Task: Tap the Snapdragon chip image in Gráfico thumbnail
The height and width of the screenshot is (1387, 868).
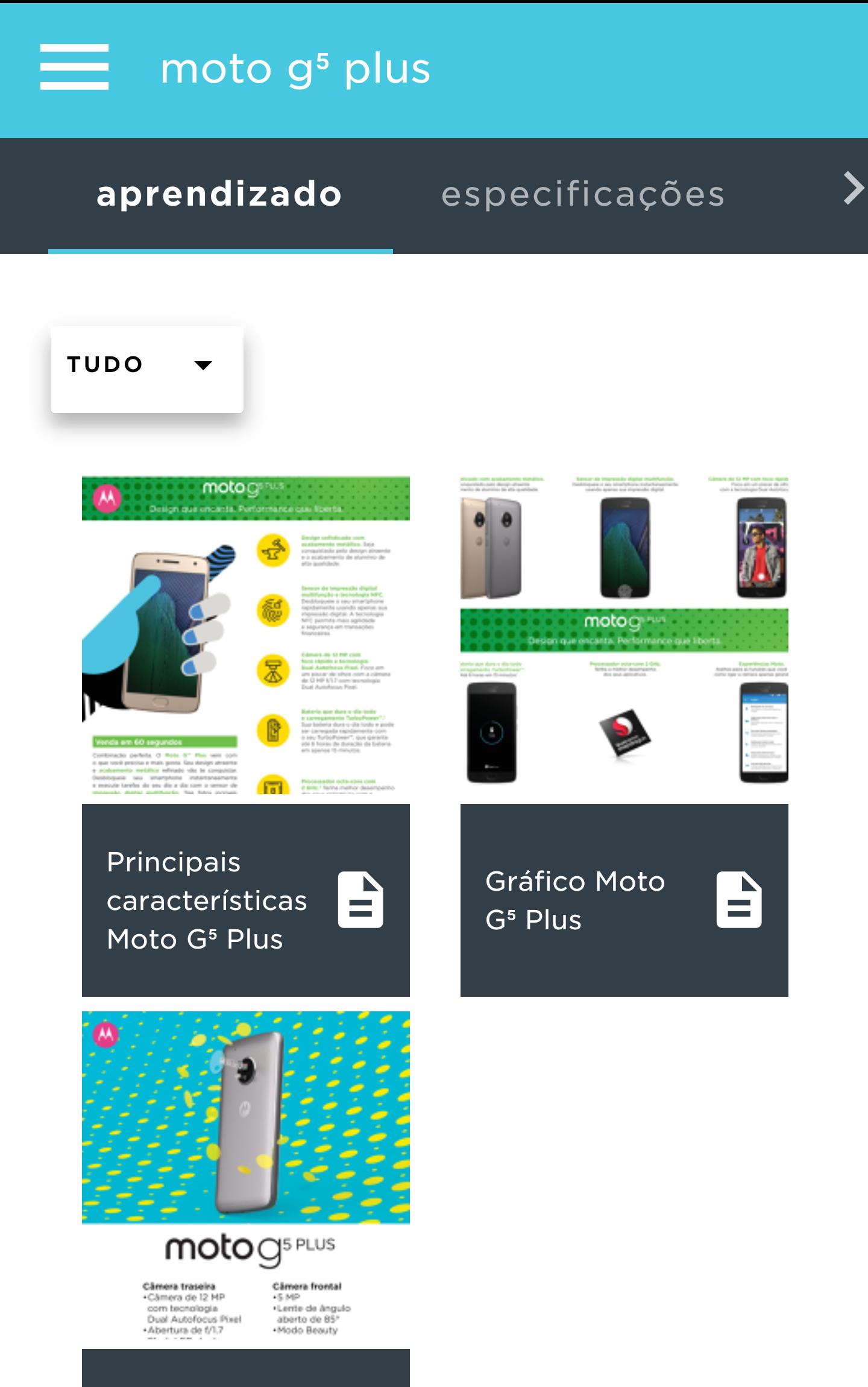Action: tap(624, 733)
